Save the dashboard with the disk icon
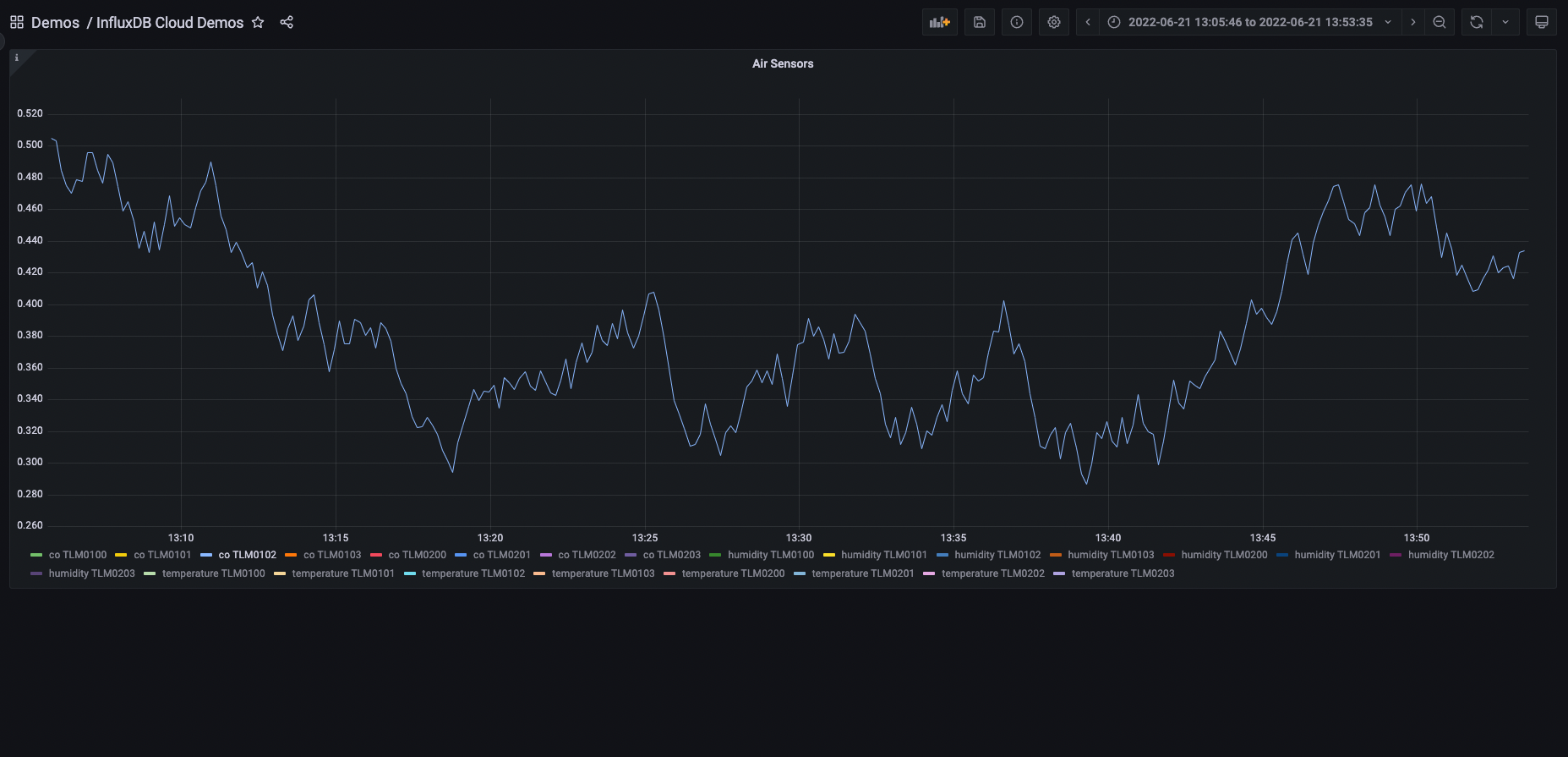Image resolution: width=1568 pixels, height=757 pixels. 980,23
